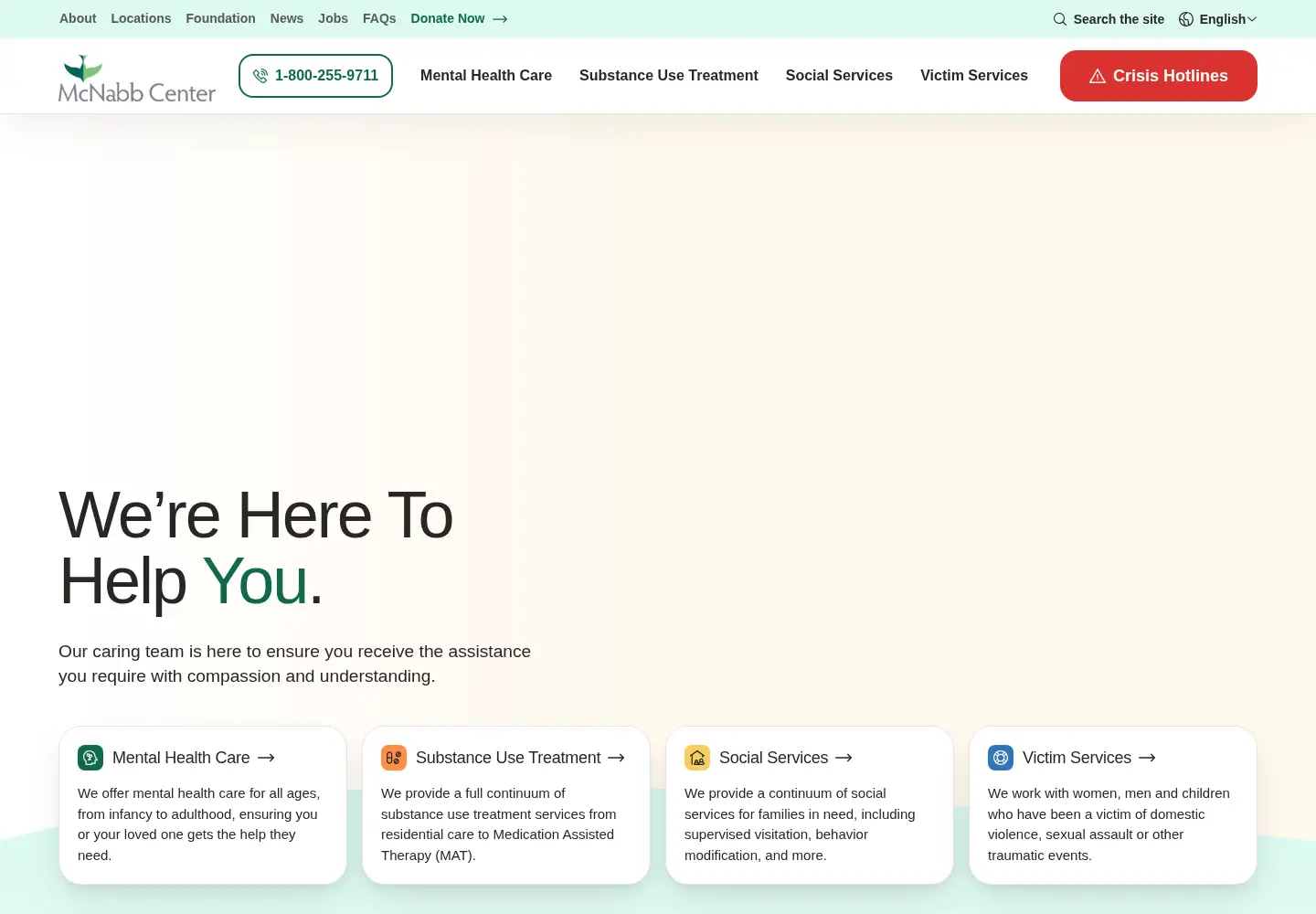The height and width of the screenshot is (914, 1316).
Task: Click the Search the site text
Action: pos(1119,19)
